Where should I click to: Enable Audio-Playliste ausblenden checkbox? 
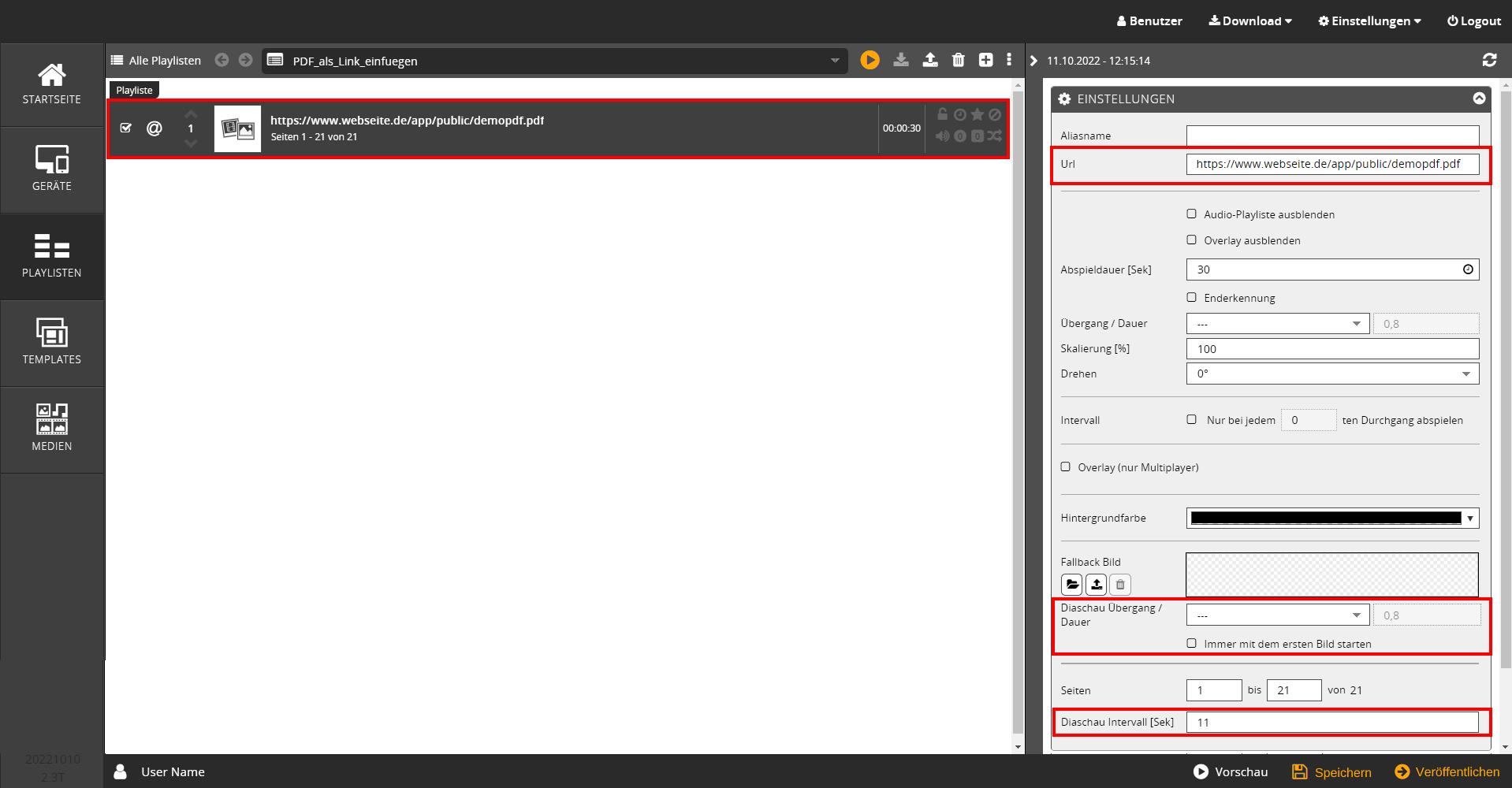[1191, 214]
